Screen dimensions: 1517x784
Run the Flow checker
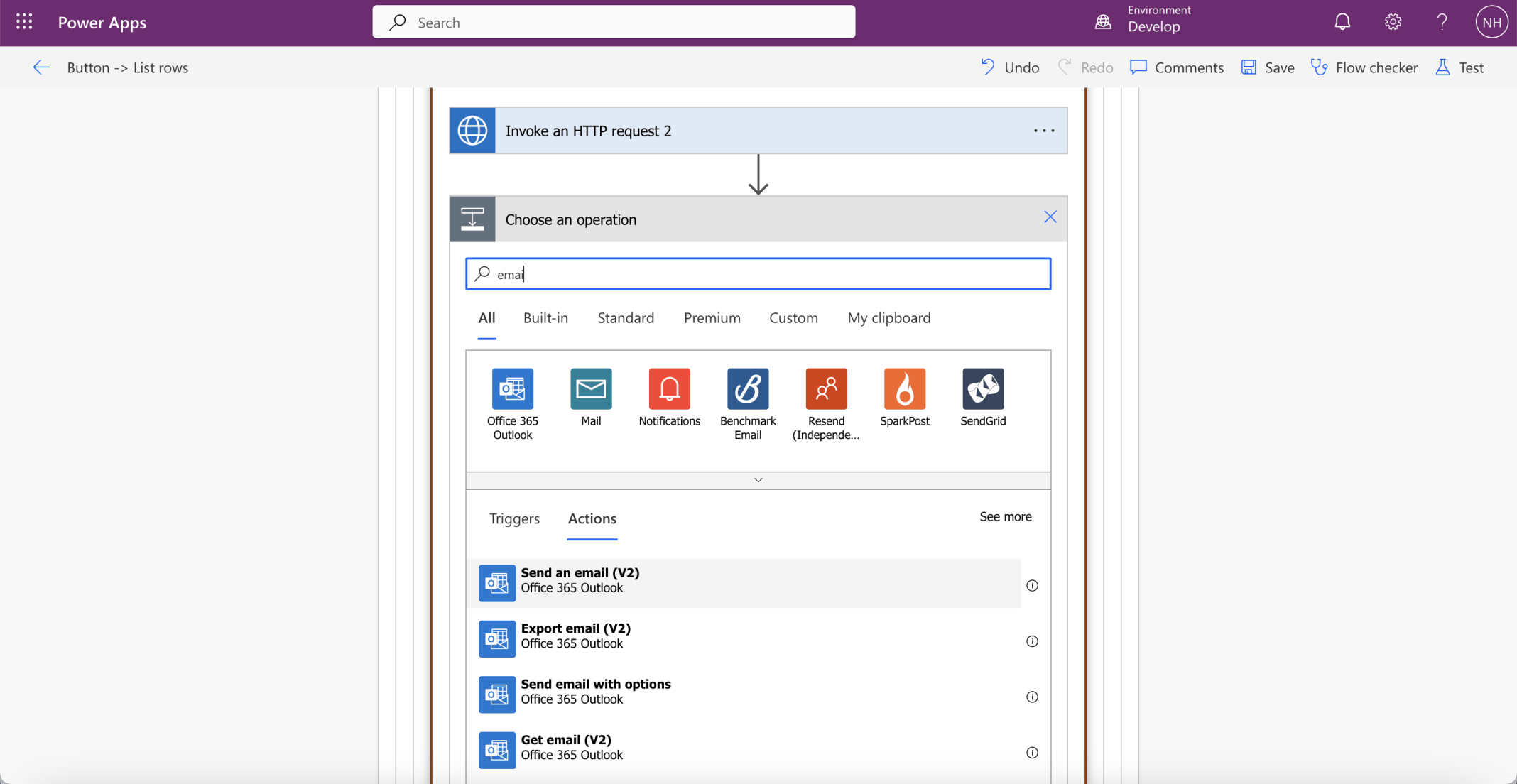pos(1364,67)
